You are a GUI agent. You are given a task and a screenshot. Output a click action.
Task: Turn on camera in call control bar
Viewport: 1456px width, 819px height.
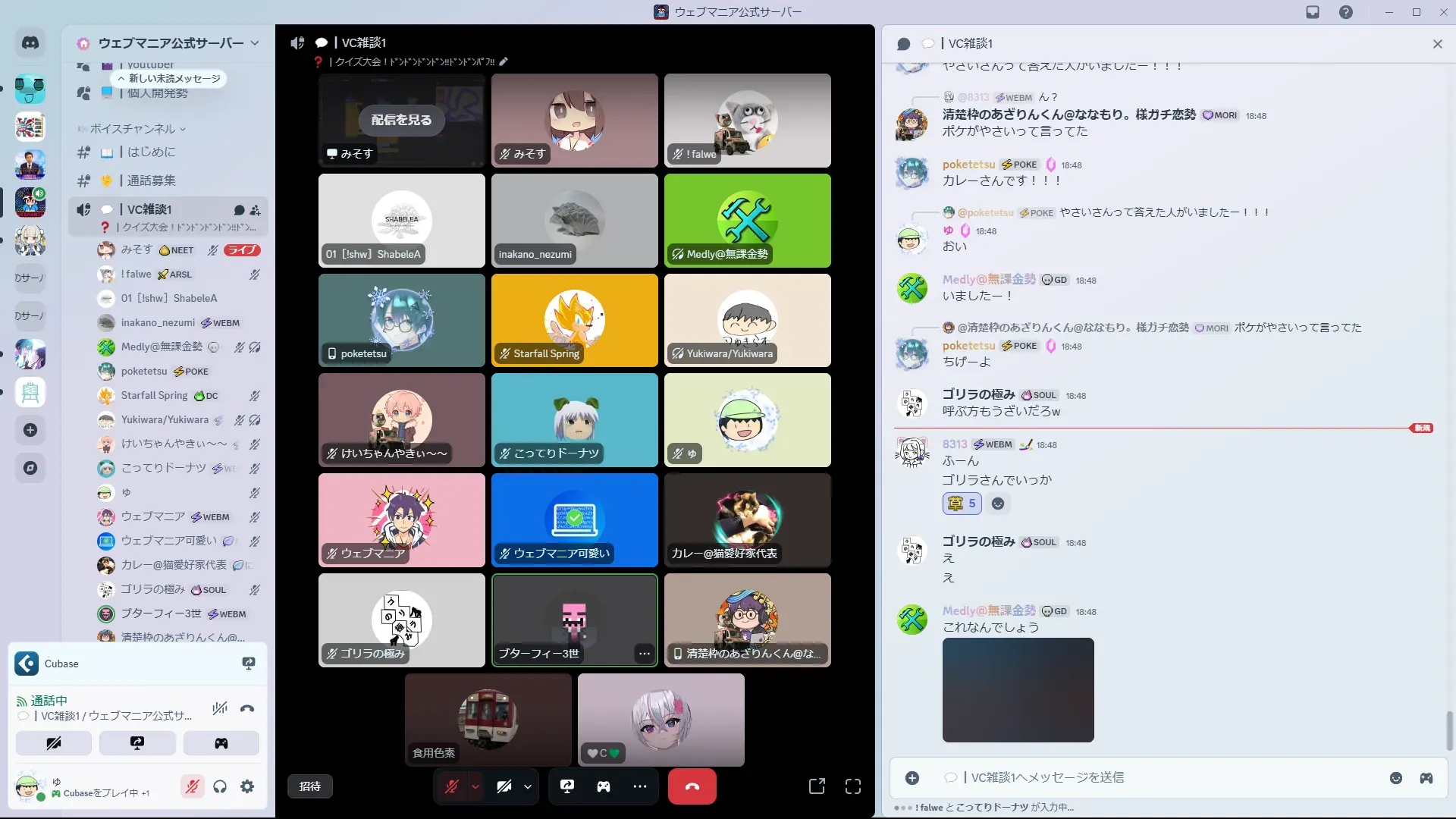pos(504,786)
